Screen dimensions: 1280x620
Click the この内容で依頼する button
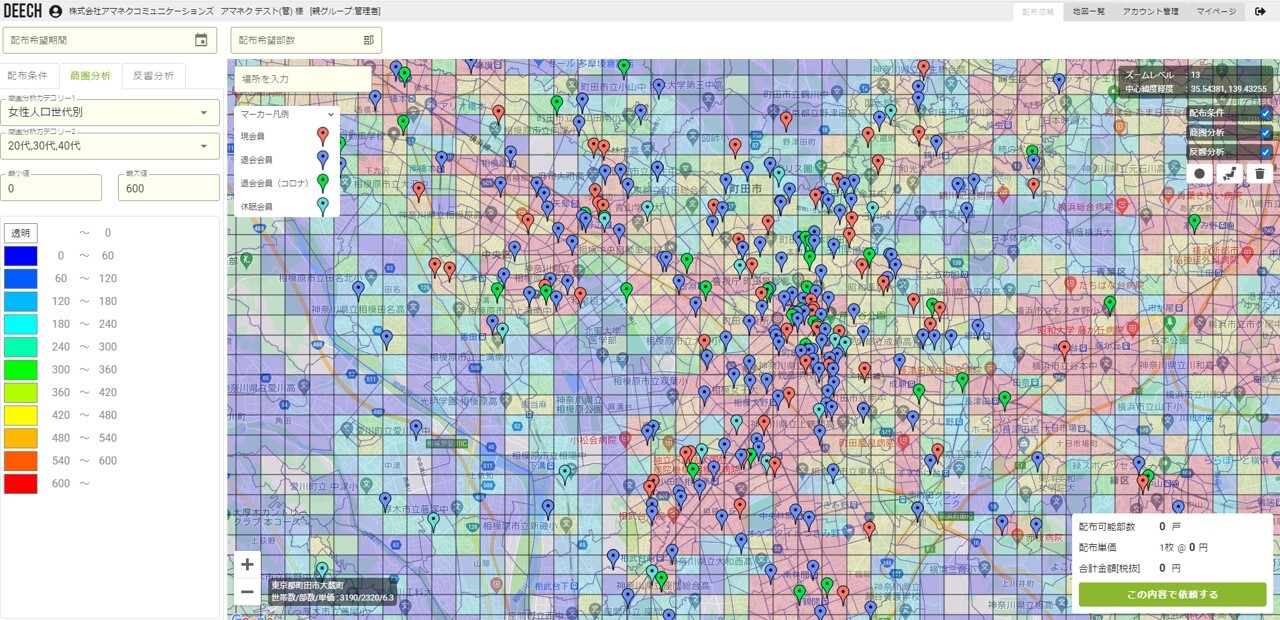point(1172,594)
